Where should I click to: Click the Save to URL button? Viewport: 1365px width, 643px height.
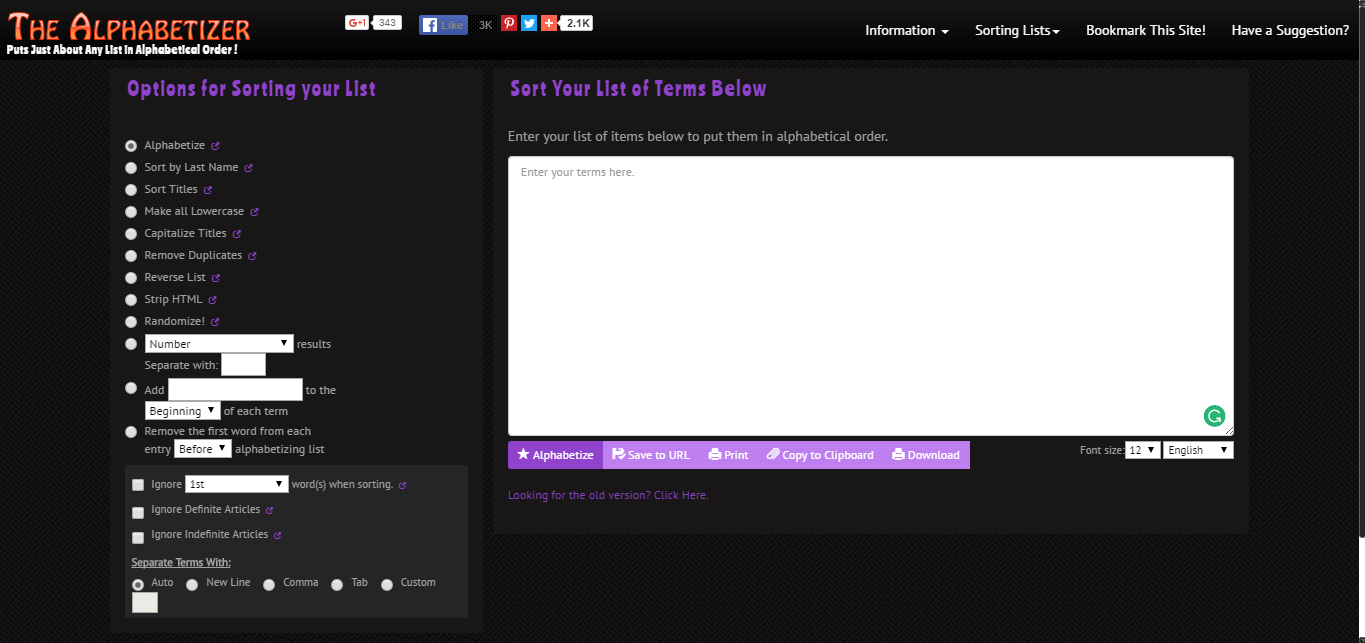click(651, 455)
